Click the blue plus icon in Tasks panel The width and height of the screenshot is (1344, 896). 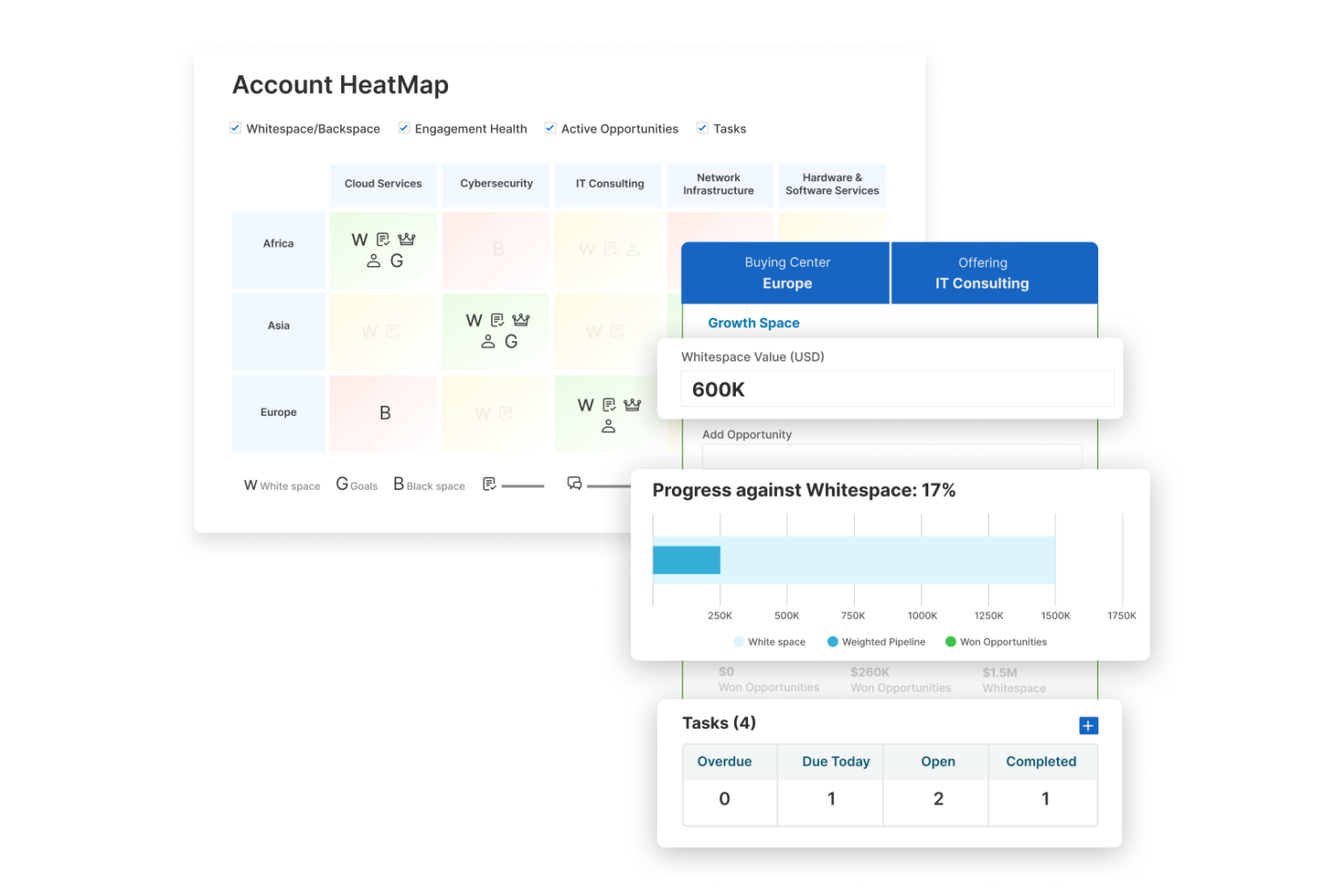[1088, 725]
